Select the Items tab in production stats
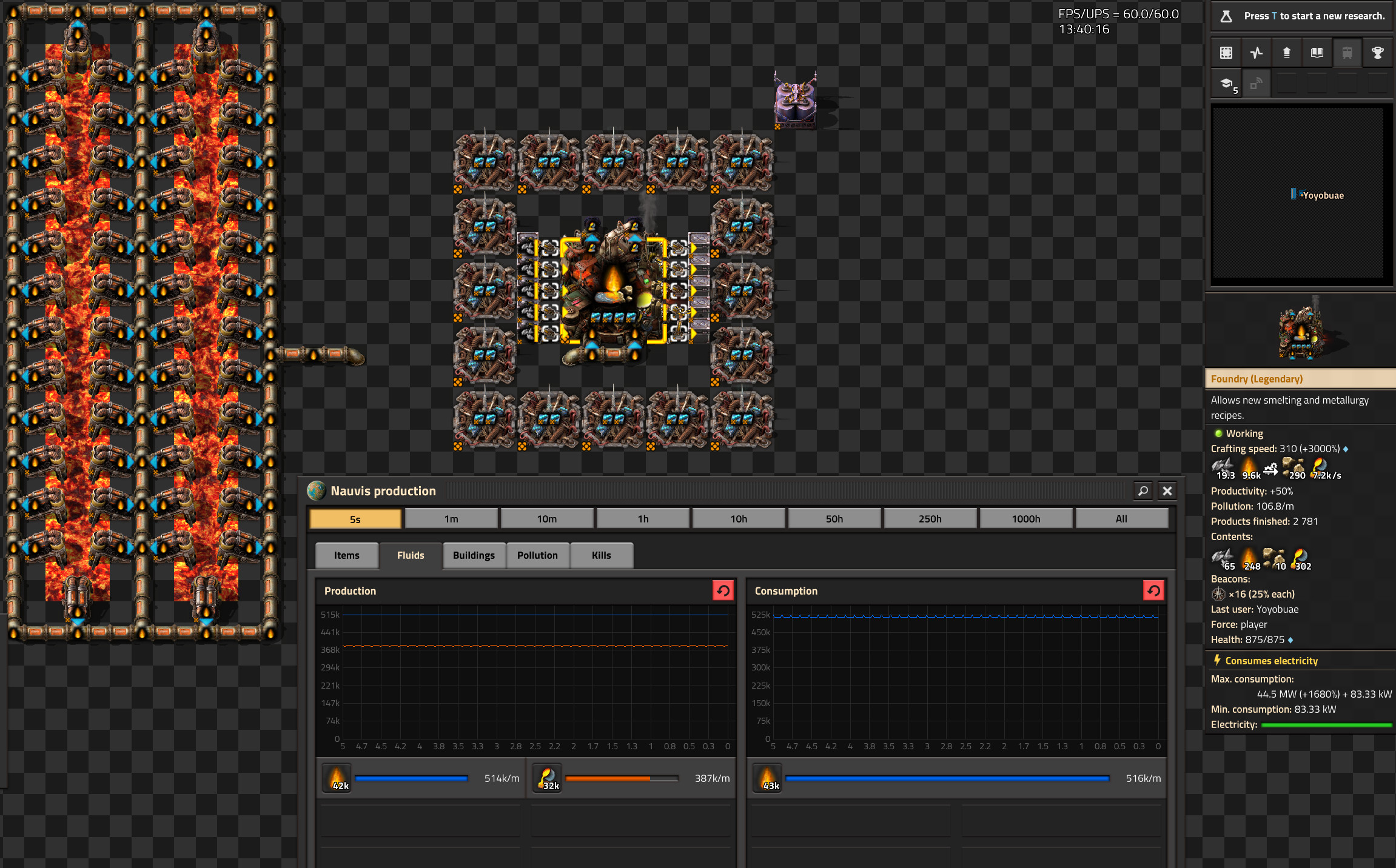 click(x=347, y=555)
